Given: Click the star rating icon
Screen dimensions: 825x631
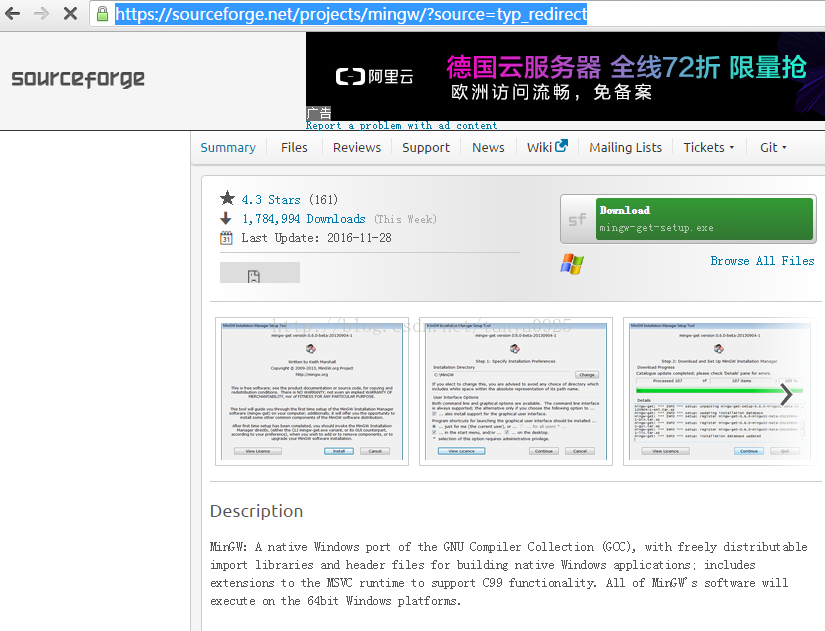Looking at the screenshot, I should click(x=227, y=198).
